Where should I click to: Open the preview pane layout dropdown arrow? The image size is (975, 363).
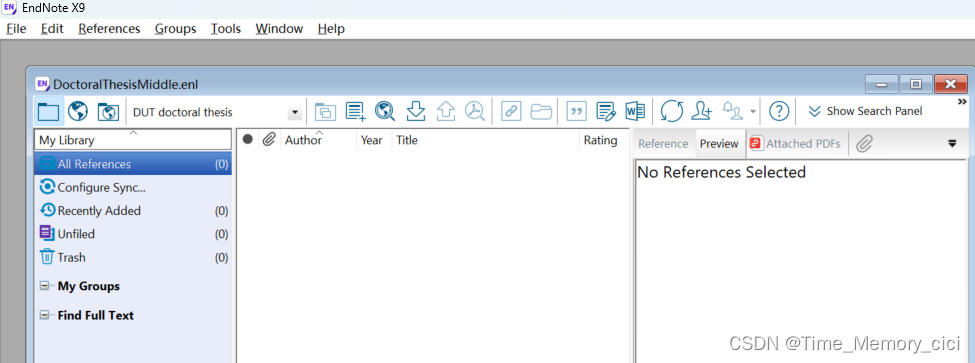coord(951,144)
